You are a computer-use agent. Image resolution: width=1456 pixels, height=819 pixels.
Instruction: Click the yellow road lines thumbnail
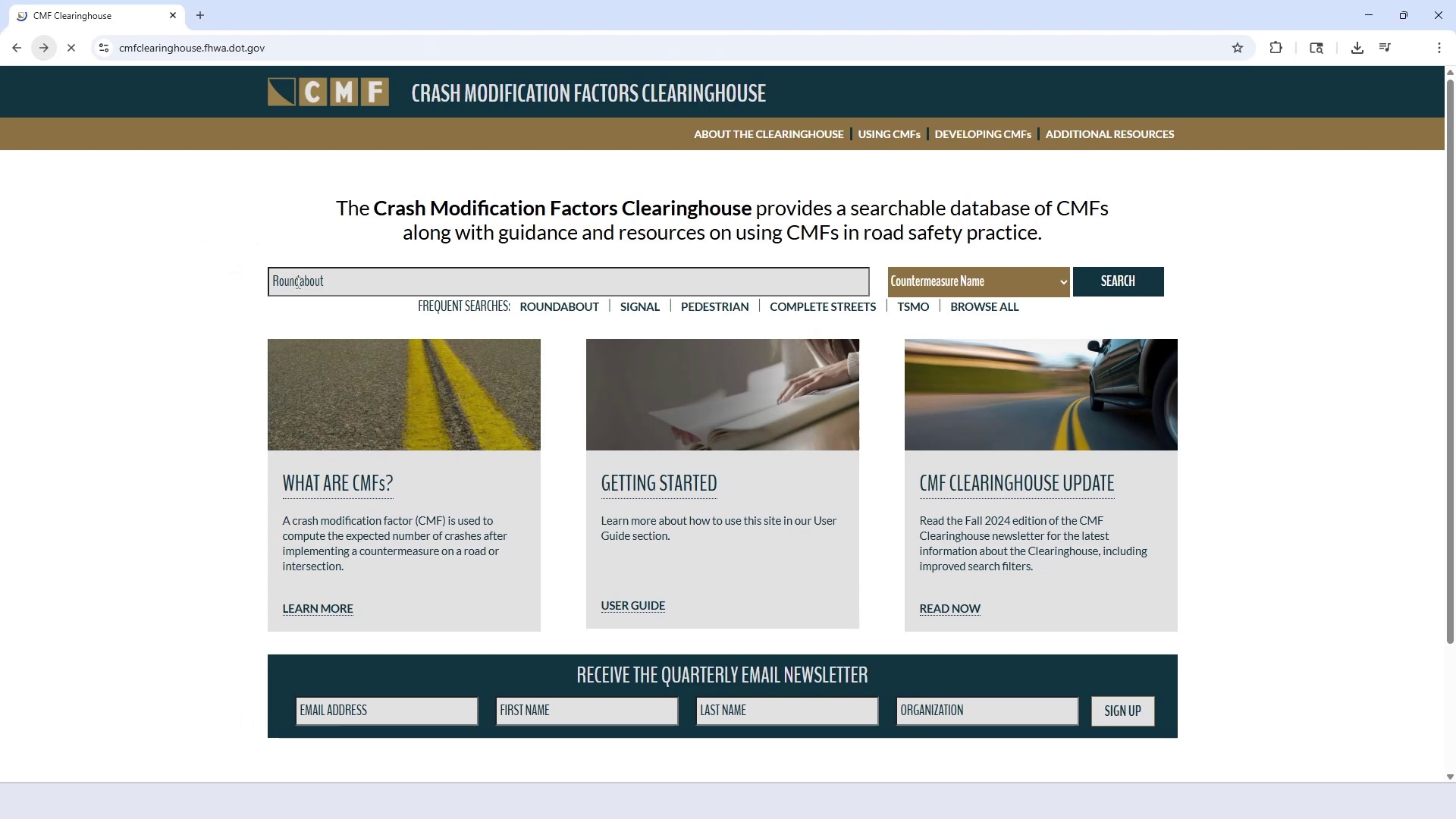click(x=403, y=394)
